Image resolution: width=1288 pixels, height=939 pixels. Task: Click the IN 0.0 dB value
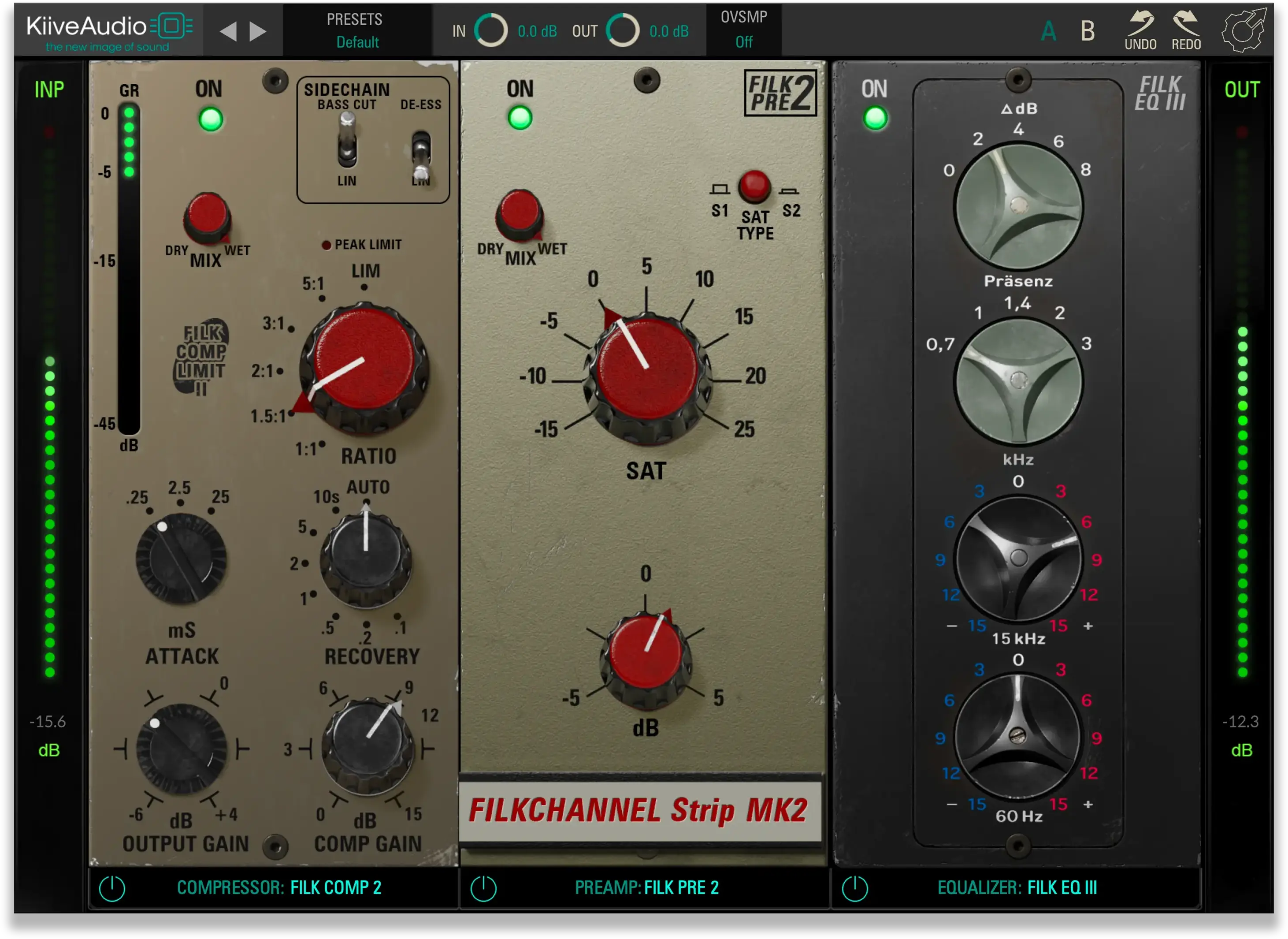(x=536, y=31)
